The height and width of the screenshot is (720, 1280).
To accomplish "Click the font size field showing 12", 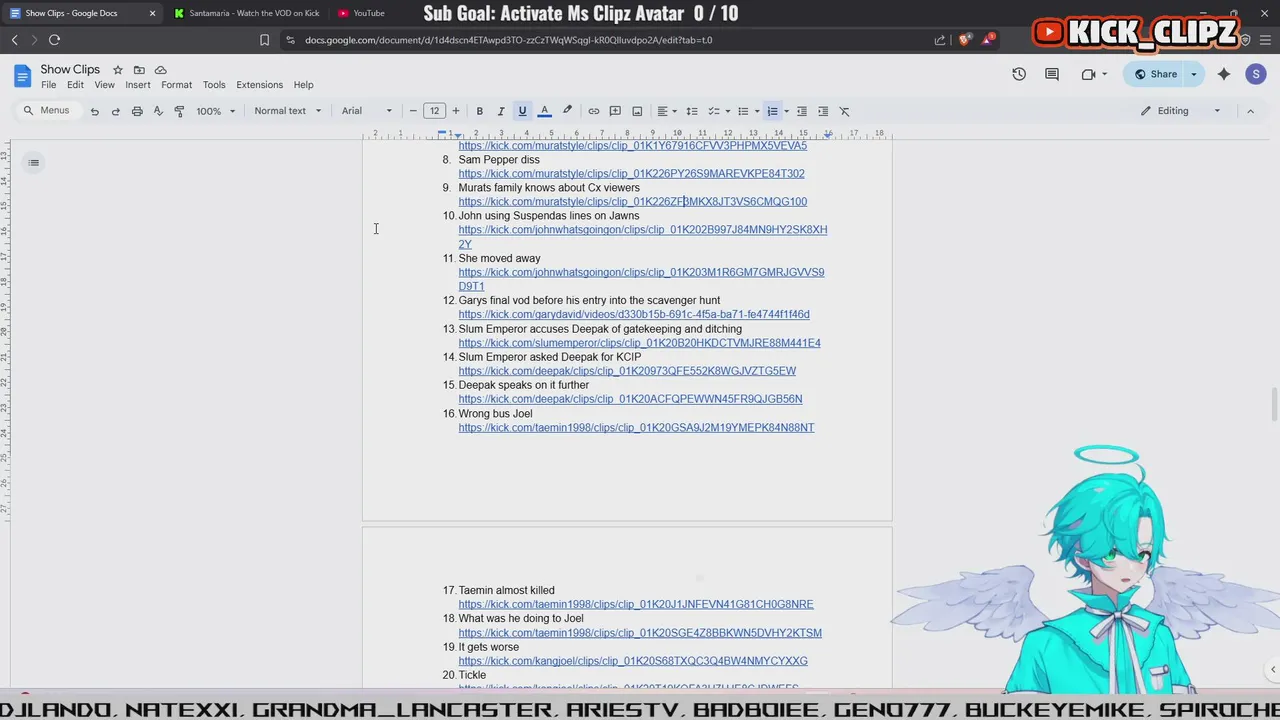I will (x=434, y=111).
